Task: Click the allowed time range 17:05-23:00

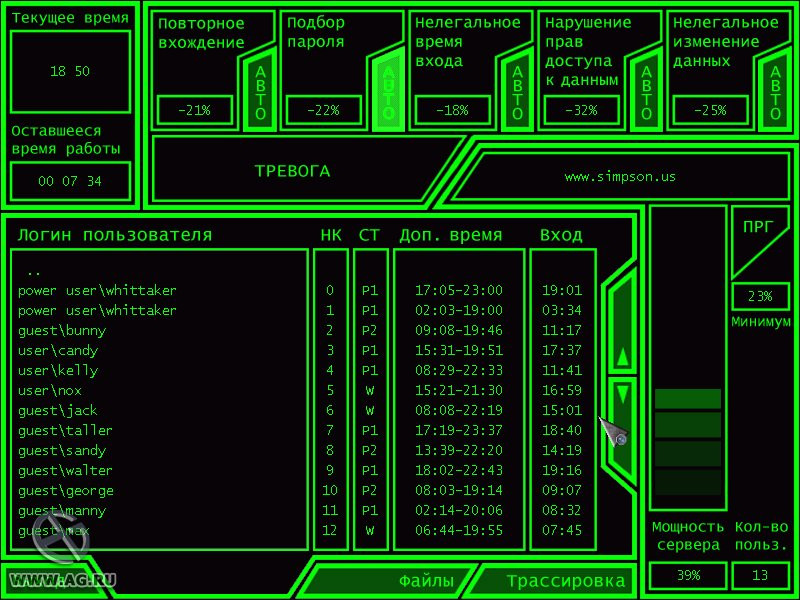Action: click(x=459, y=290)
